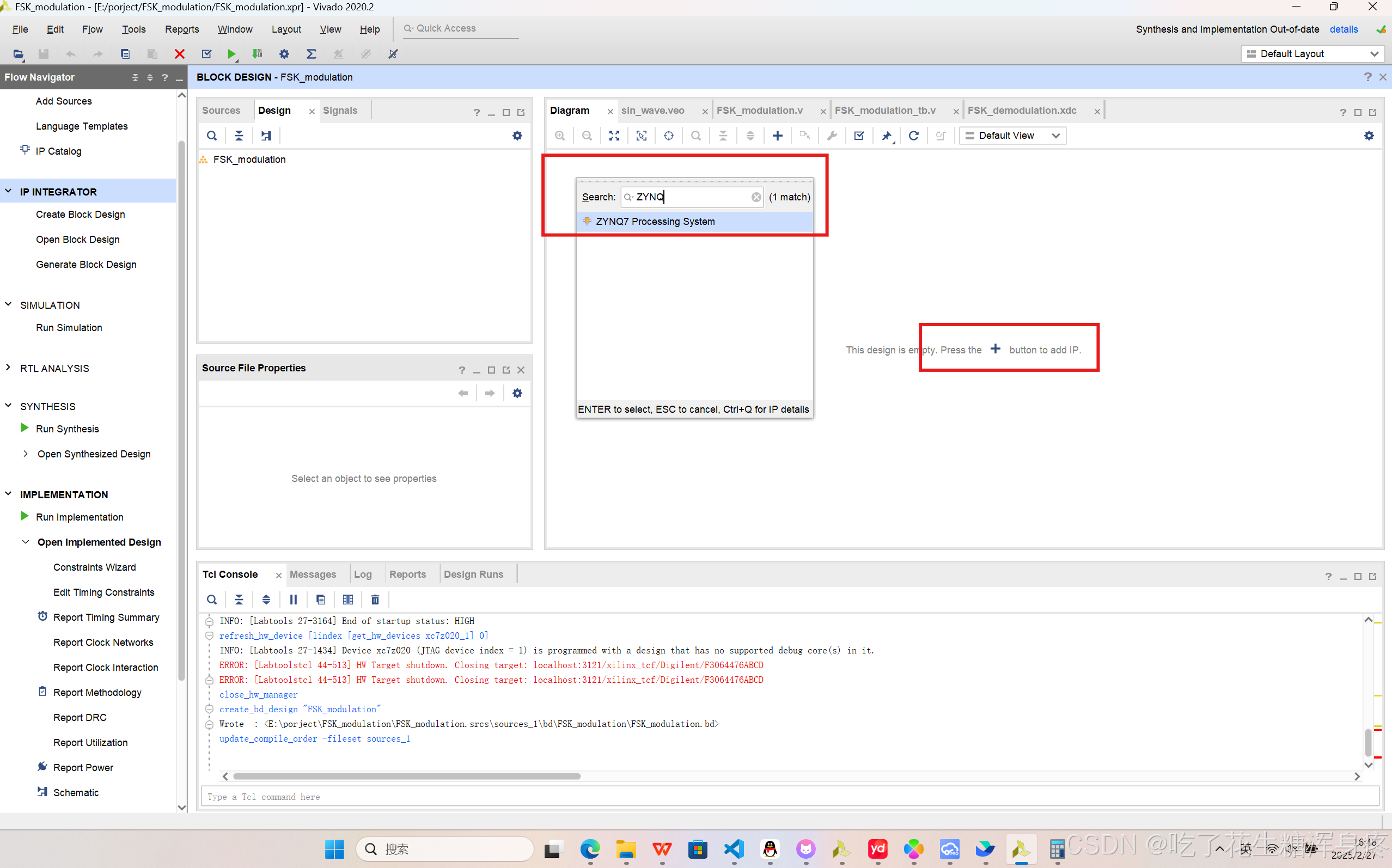The height and width of the screenshot is (868, 1392).
Task: Click Create Block Design
Action: pos(81,214)
